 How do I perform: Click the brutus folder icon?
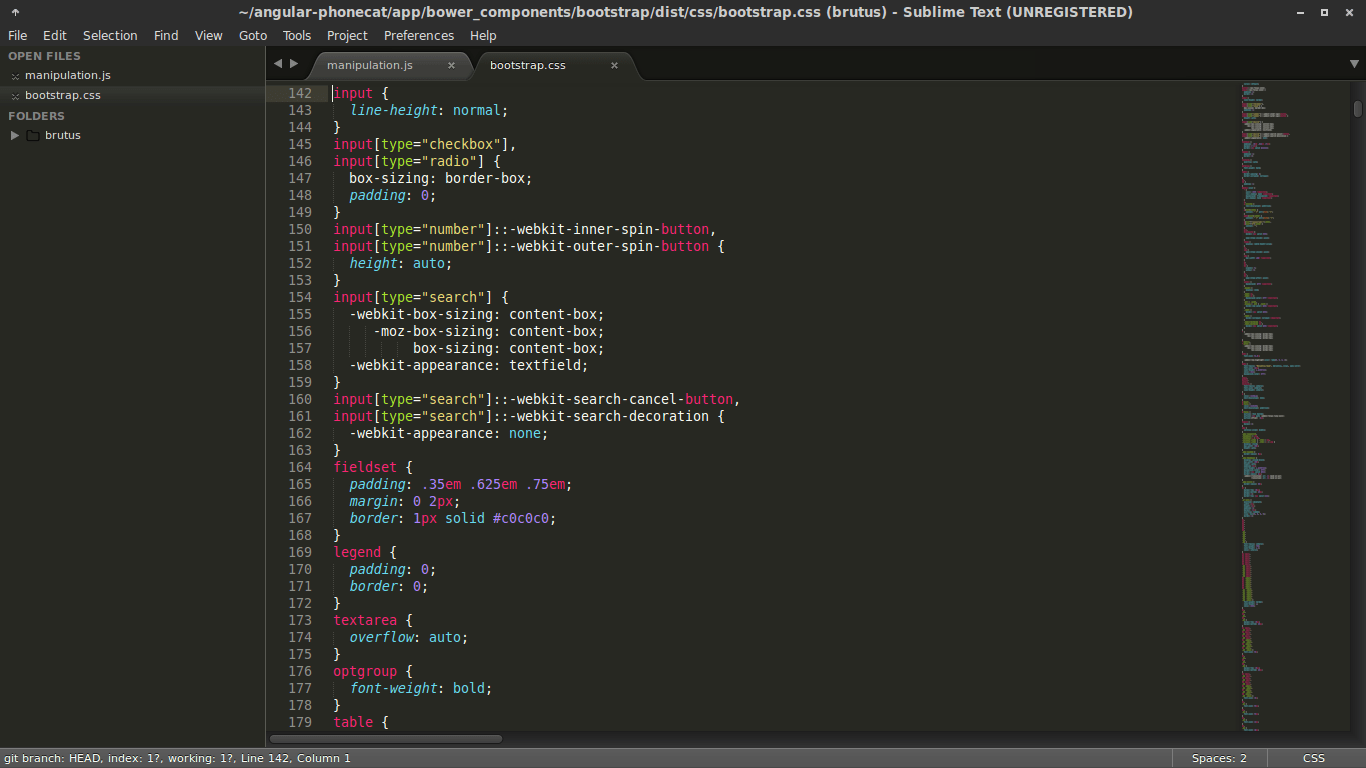33,136
